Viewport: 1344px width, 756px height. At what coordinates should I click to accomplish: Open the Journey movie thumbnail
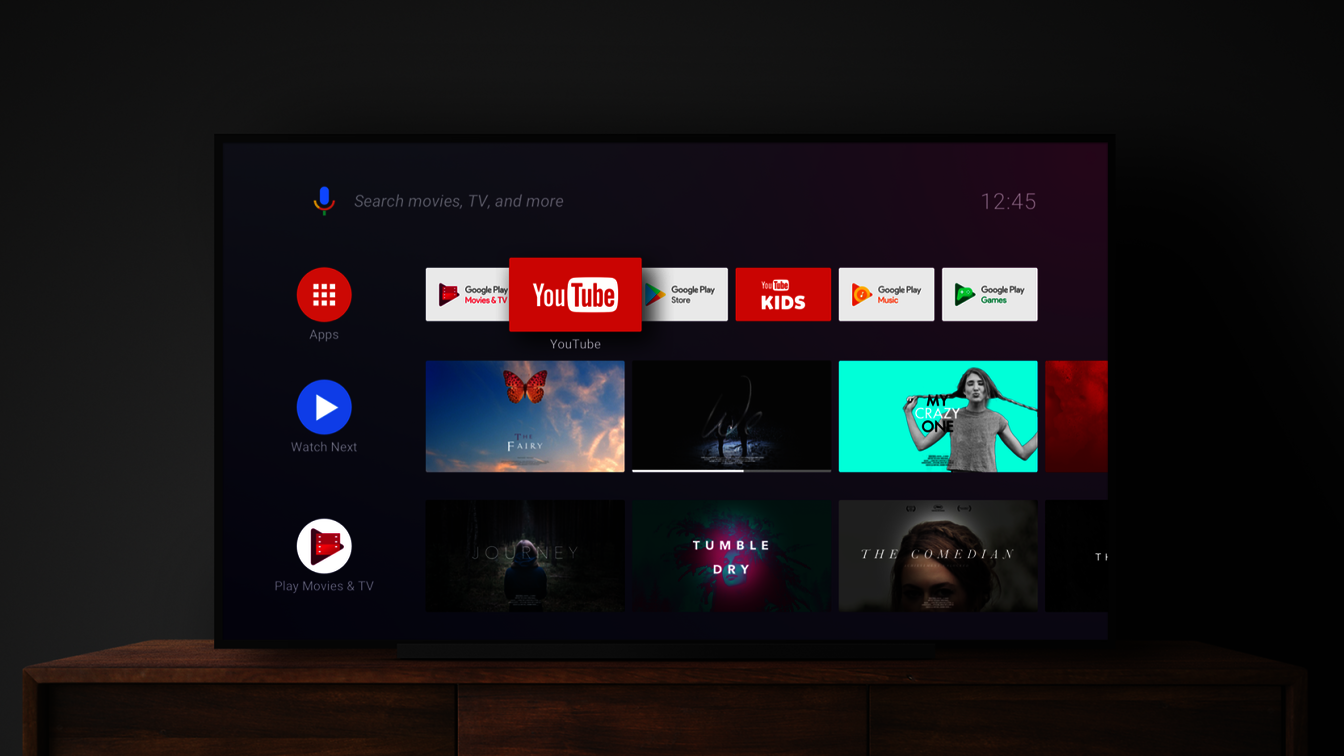525,556
